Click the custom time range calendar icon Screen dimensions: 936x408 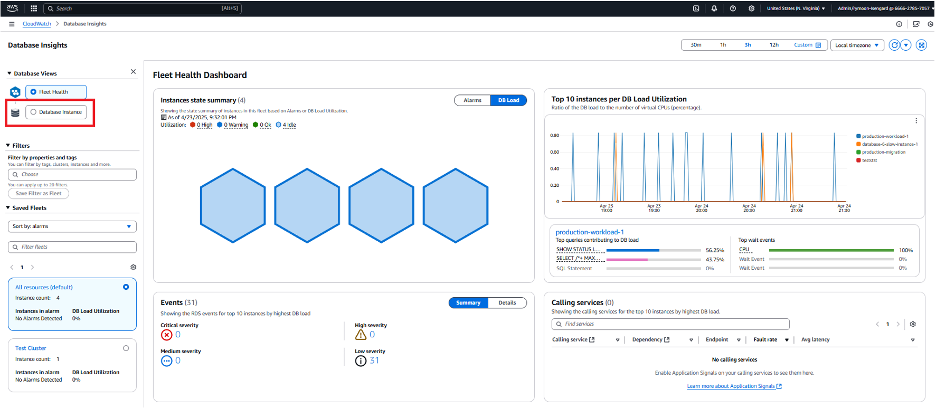[818, 45]
